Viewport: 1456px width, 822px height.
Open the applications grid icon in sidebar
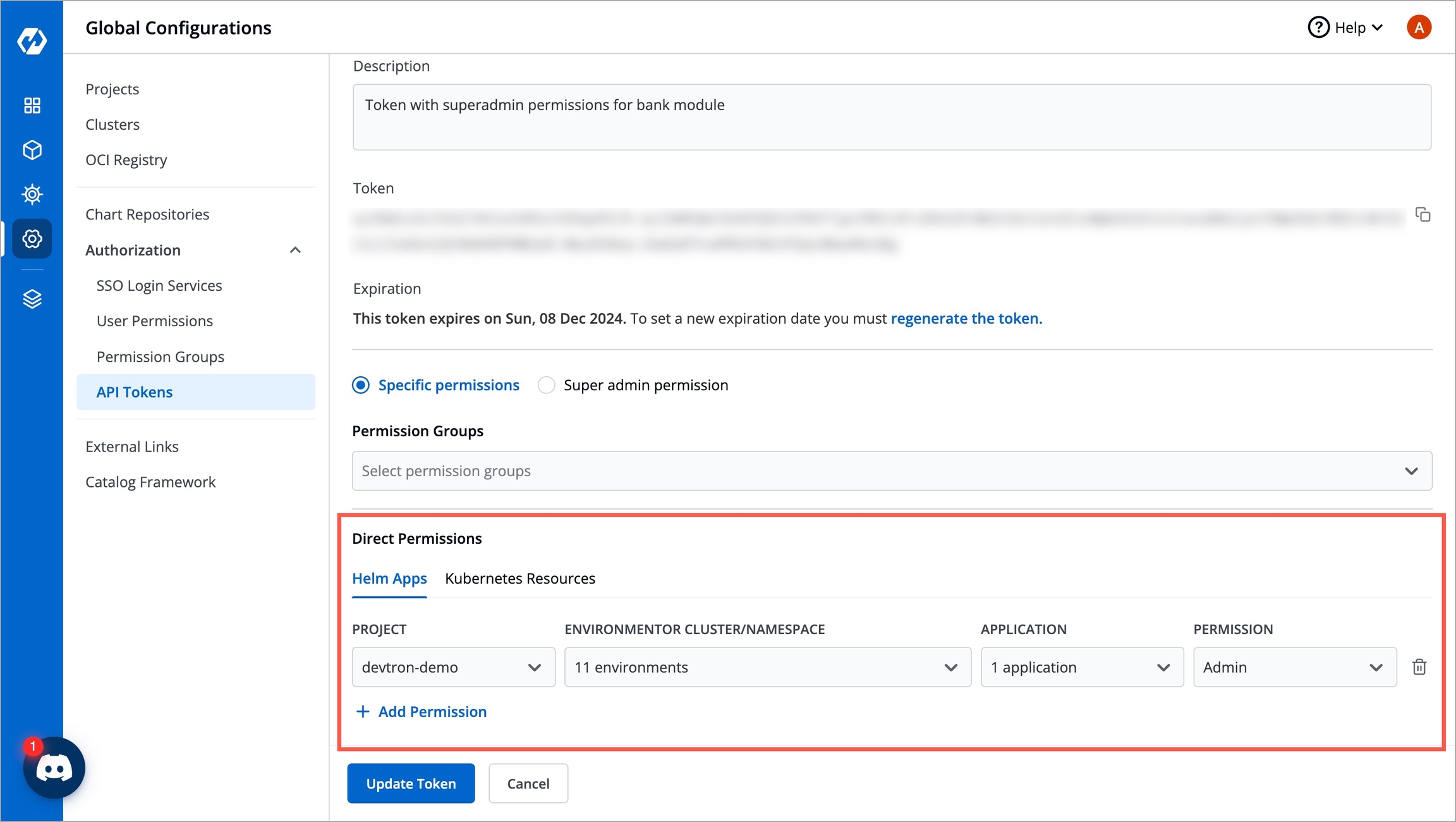(32, 105)
